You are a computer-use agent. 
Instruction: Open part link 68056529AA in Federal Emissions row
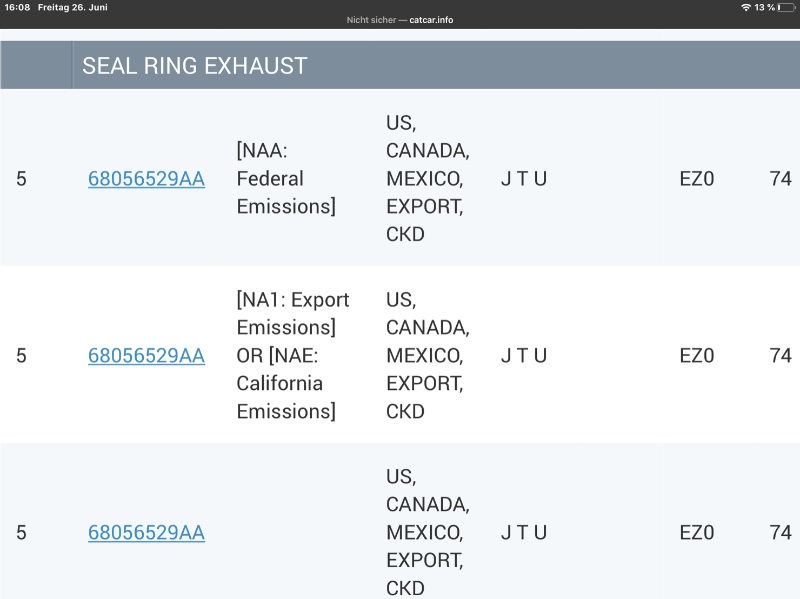[x=146, y=179]
